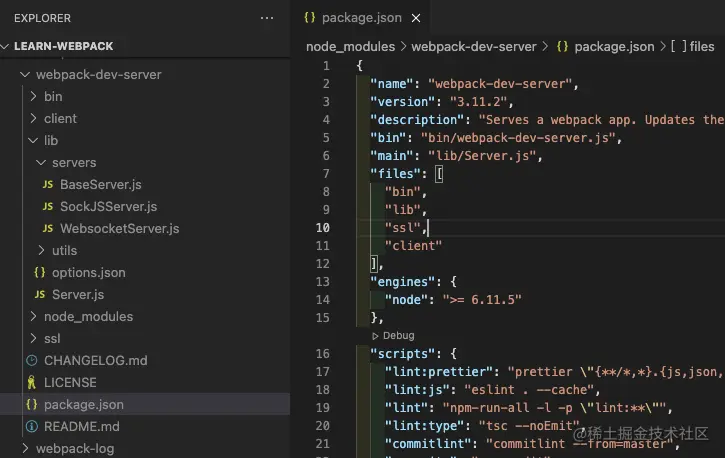Collapse the lib folder chevron

click(x=33, y=140)
